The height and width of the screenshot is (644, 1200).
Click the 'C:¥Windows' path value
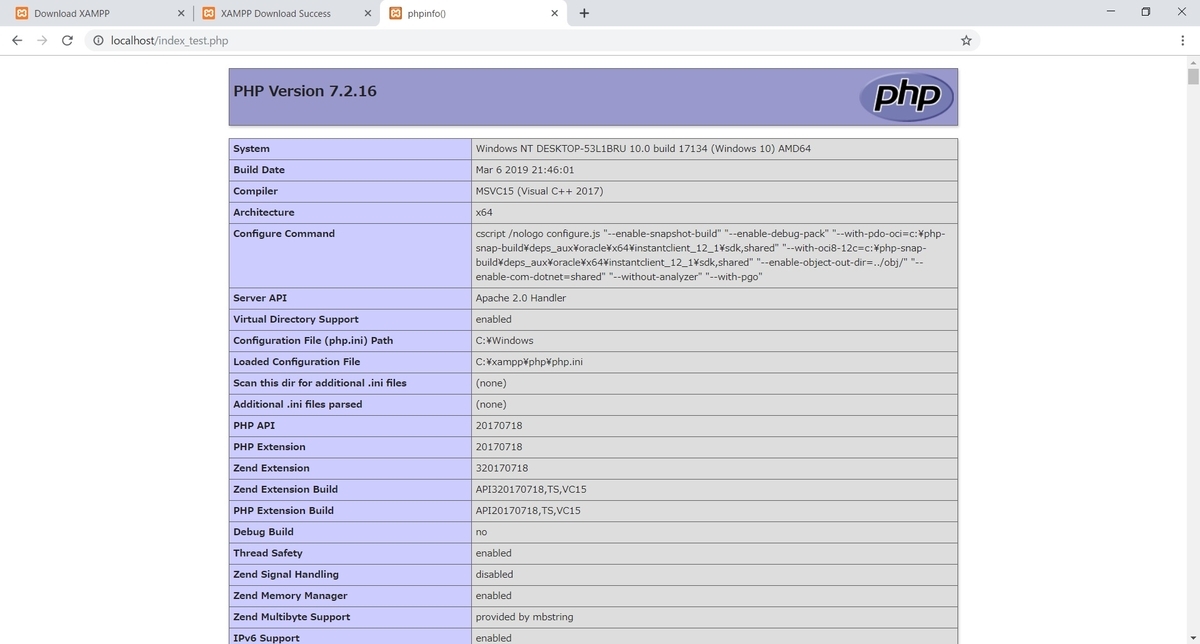(x=505, y=340)
